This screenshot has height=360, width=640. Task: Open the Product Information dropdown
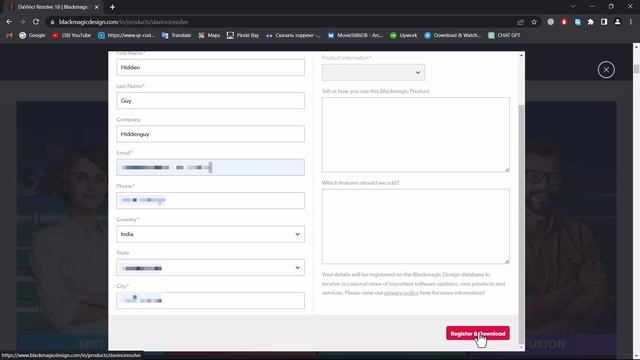(x=373, y=73)
